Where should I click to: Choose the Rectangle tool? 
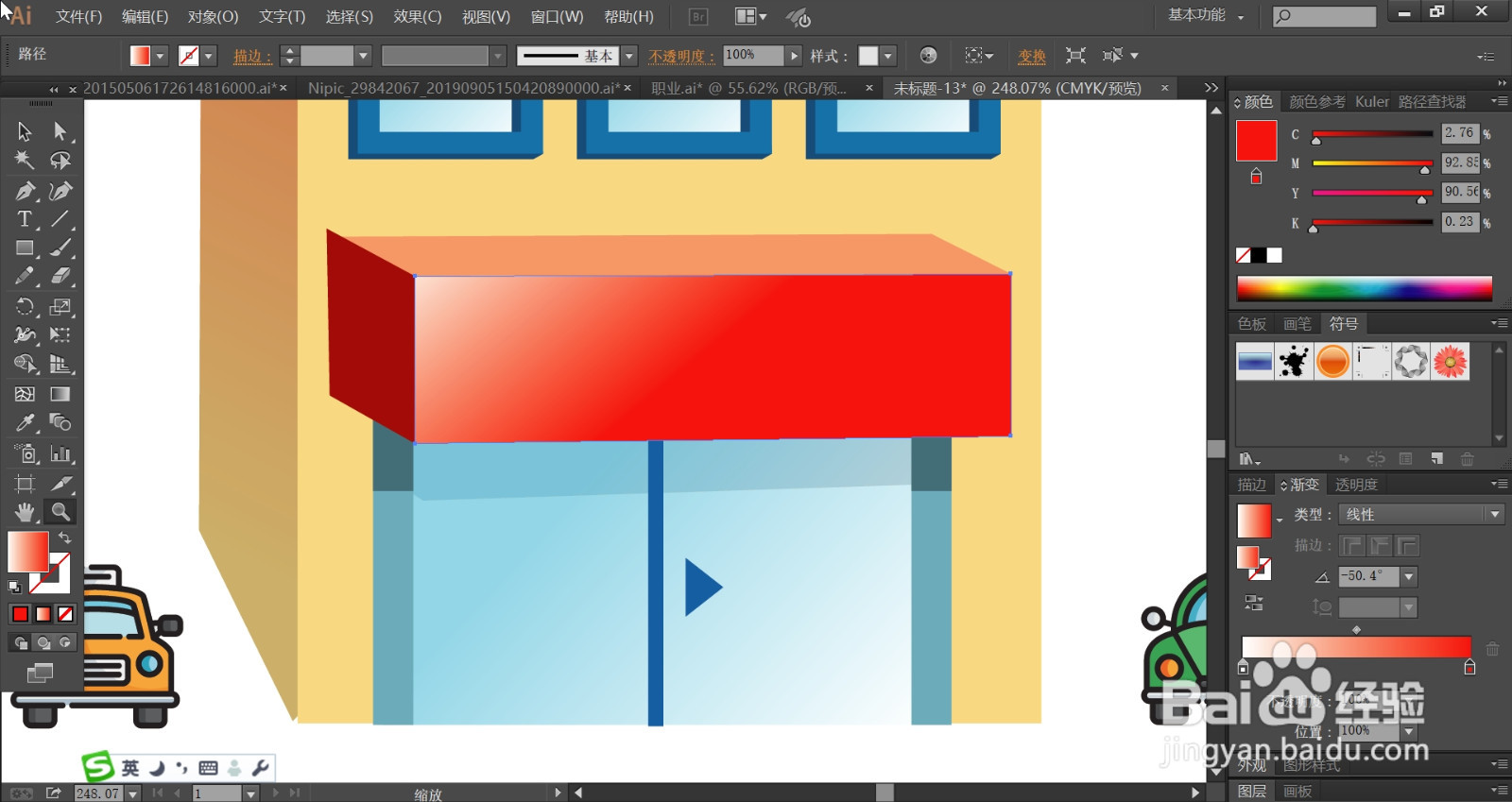[x=25, y=248]
